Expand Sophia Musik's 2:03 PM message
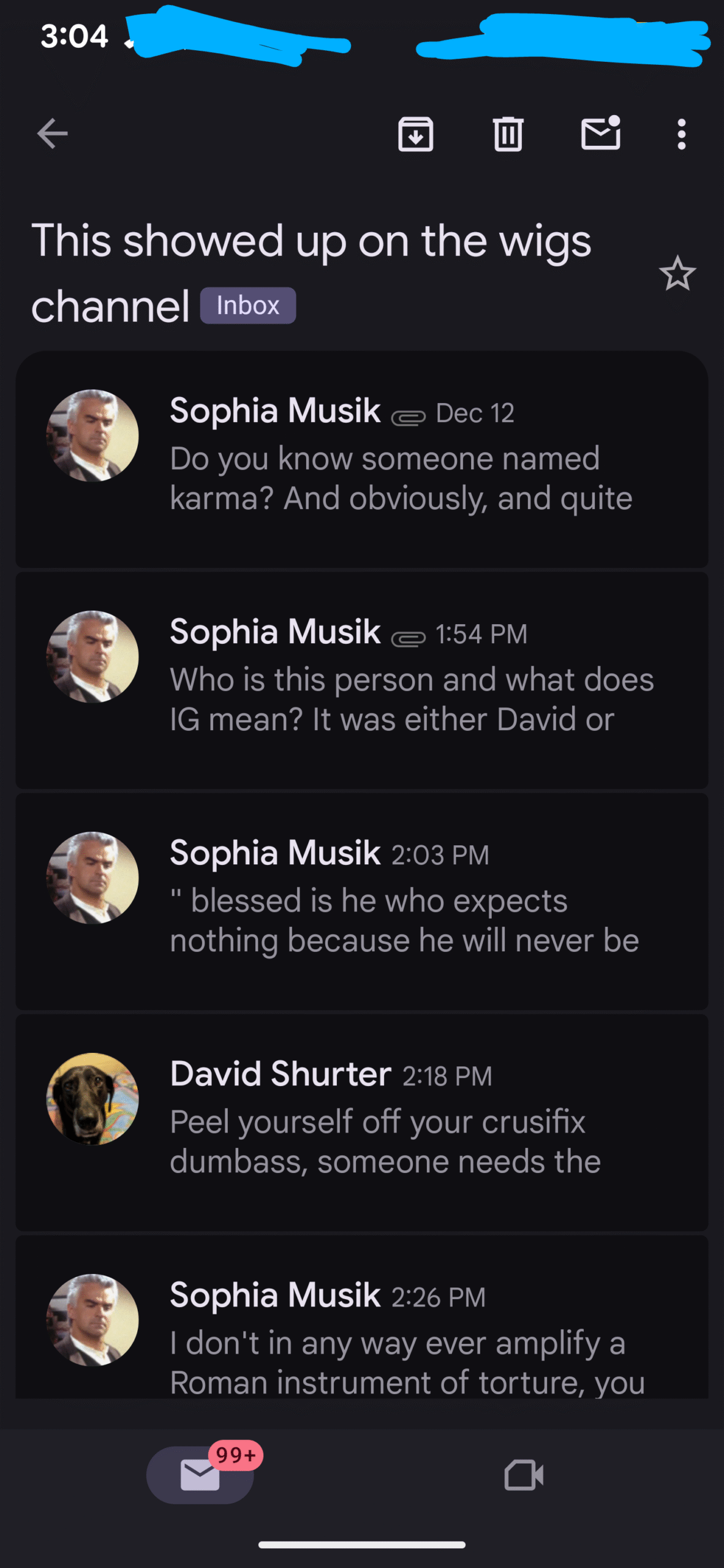 pos(404,921)
